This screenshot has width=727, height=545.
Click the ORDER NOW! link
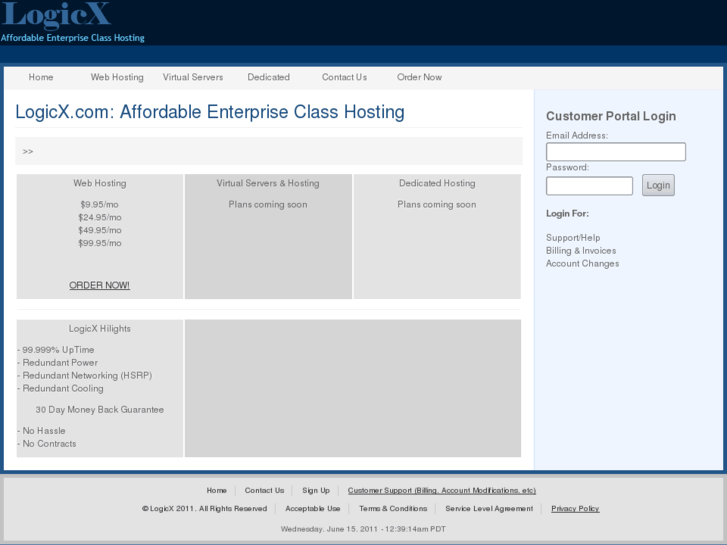(100, 285)
